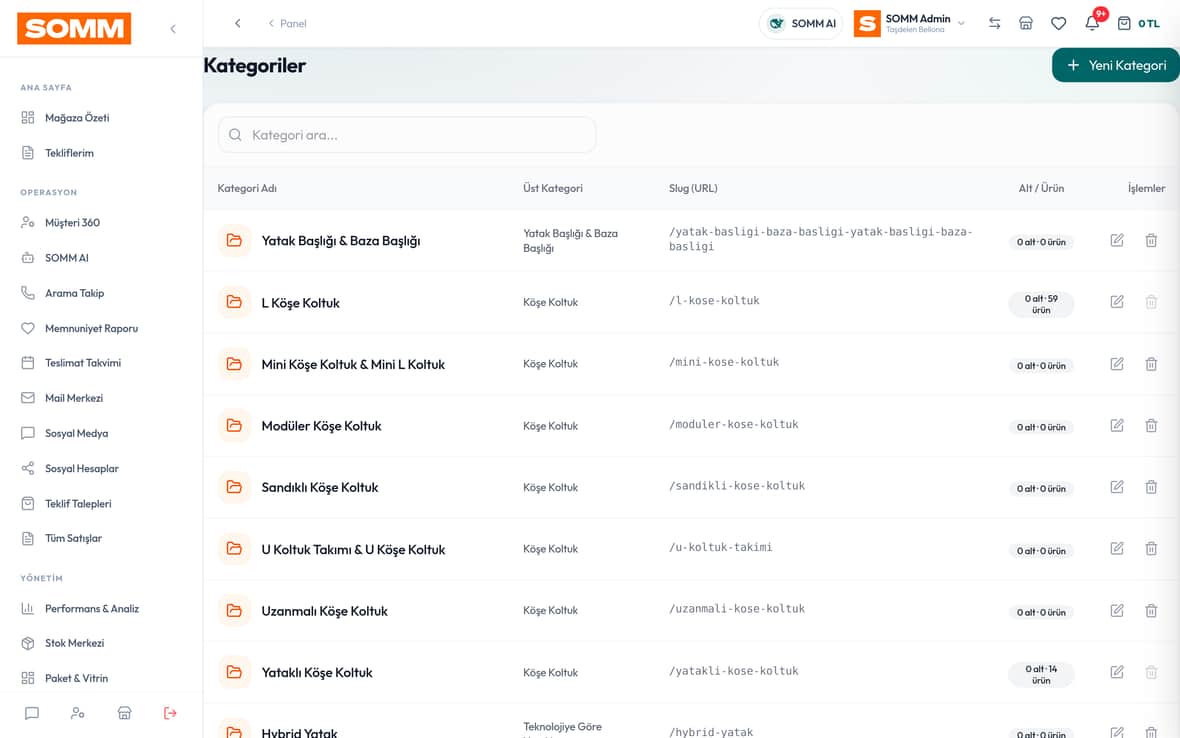Viewport: 1180px width, 738px height.
Task: Click the /sandikli-kose-koltuk slug
Action: [x=737, y=486]
